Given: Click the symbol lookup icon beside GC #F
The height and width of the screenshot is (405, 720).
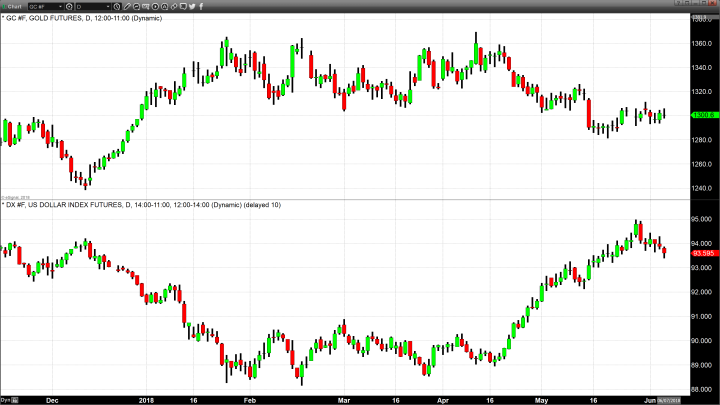Looking at the screenshot, I should coord(69,6).
